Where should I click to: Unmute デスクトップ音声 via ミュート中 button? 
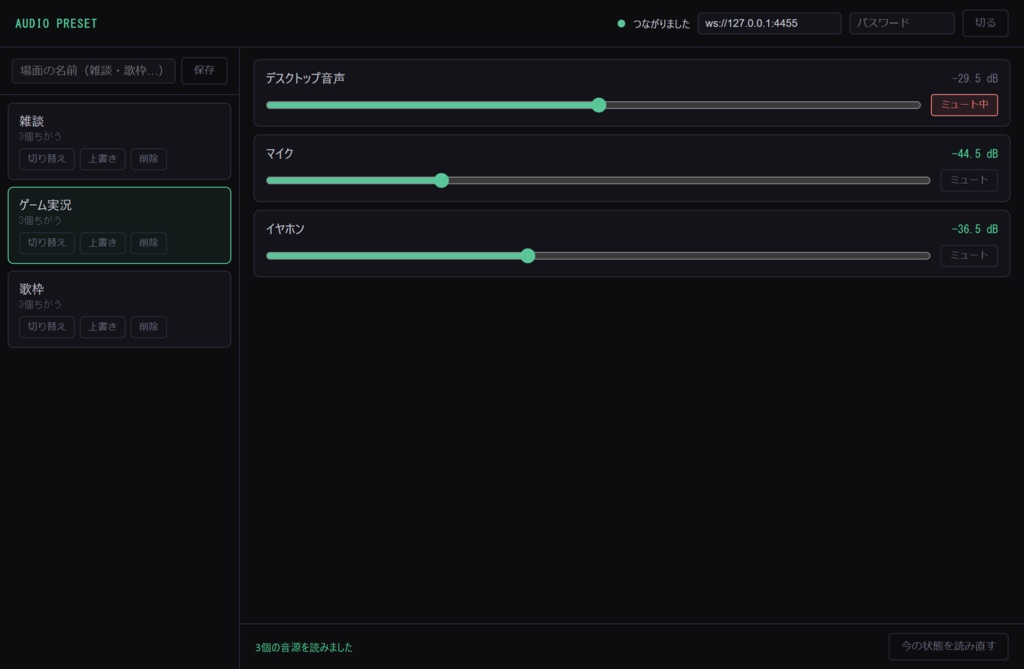(x=964, y=105)
